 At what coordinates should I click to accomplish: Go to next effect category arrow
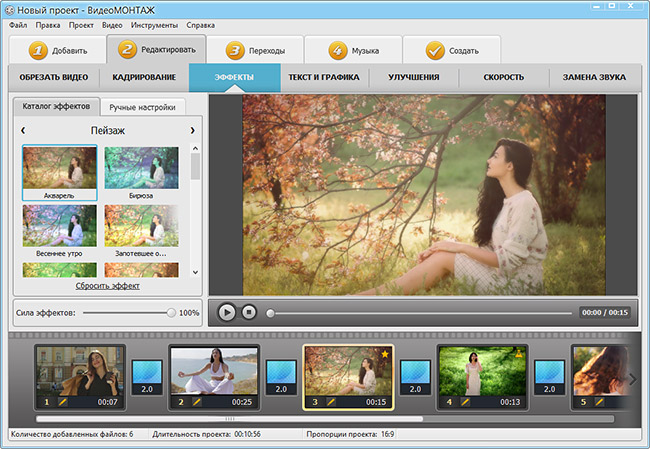[192, 131]
